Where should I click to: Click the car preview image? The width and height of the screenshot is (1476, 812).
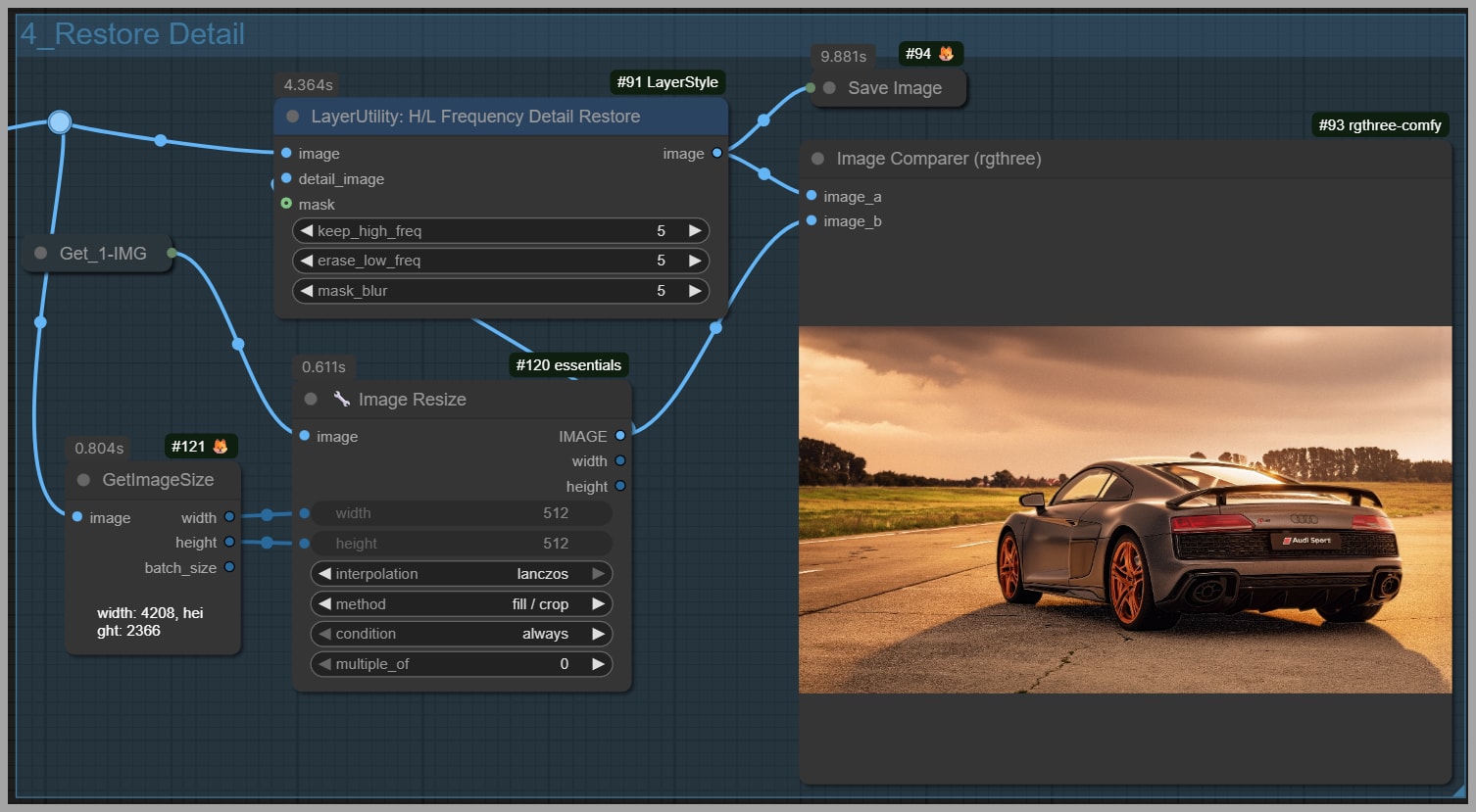(x=1124, y=509)
